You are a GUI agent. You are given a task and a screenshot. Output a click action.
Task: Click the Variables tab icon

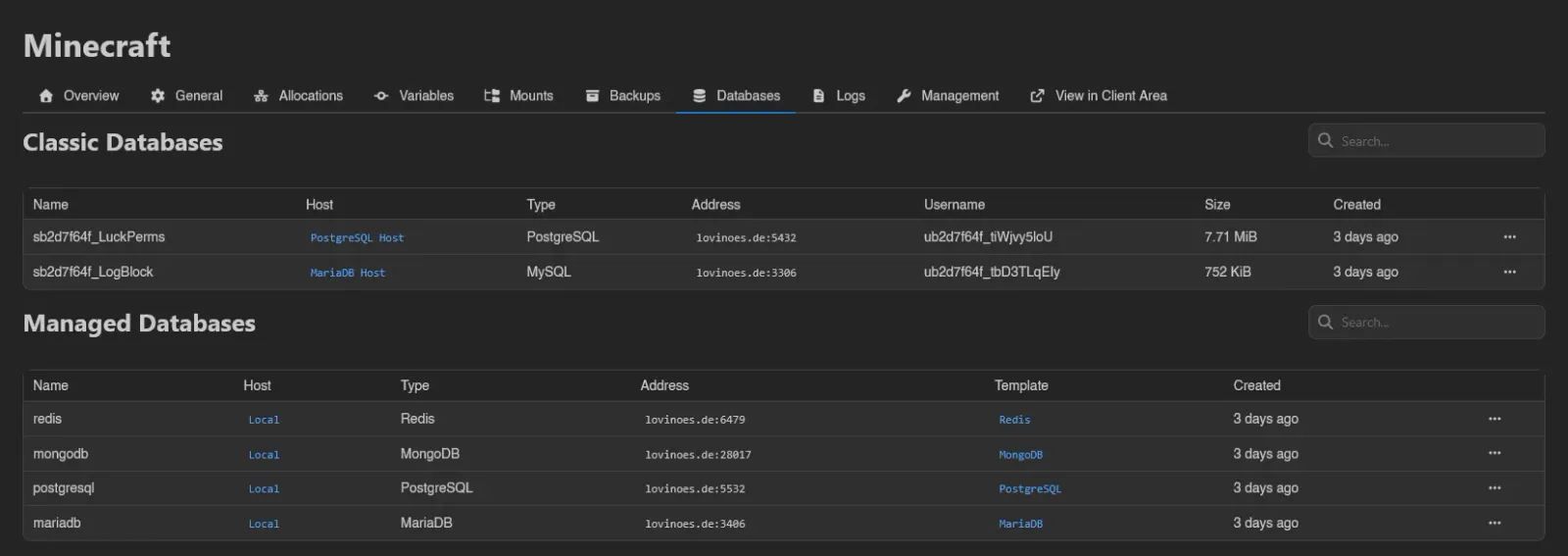pos(381,96)
